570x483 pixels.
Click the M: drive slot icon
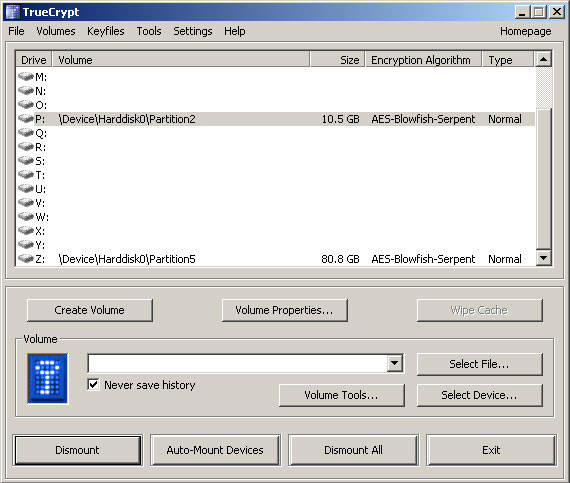[x=26, y=76]
